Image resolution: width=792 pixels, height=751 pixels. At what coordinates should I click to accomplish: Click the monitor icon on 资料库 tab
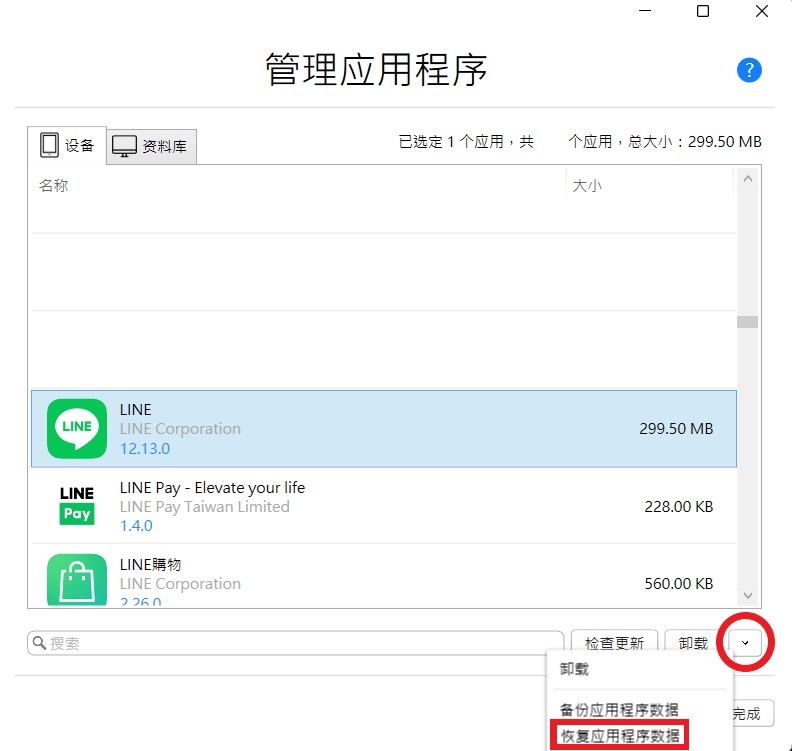124,146
